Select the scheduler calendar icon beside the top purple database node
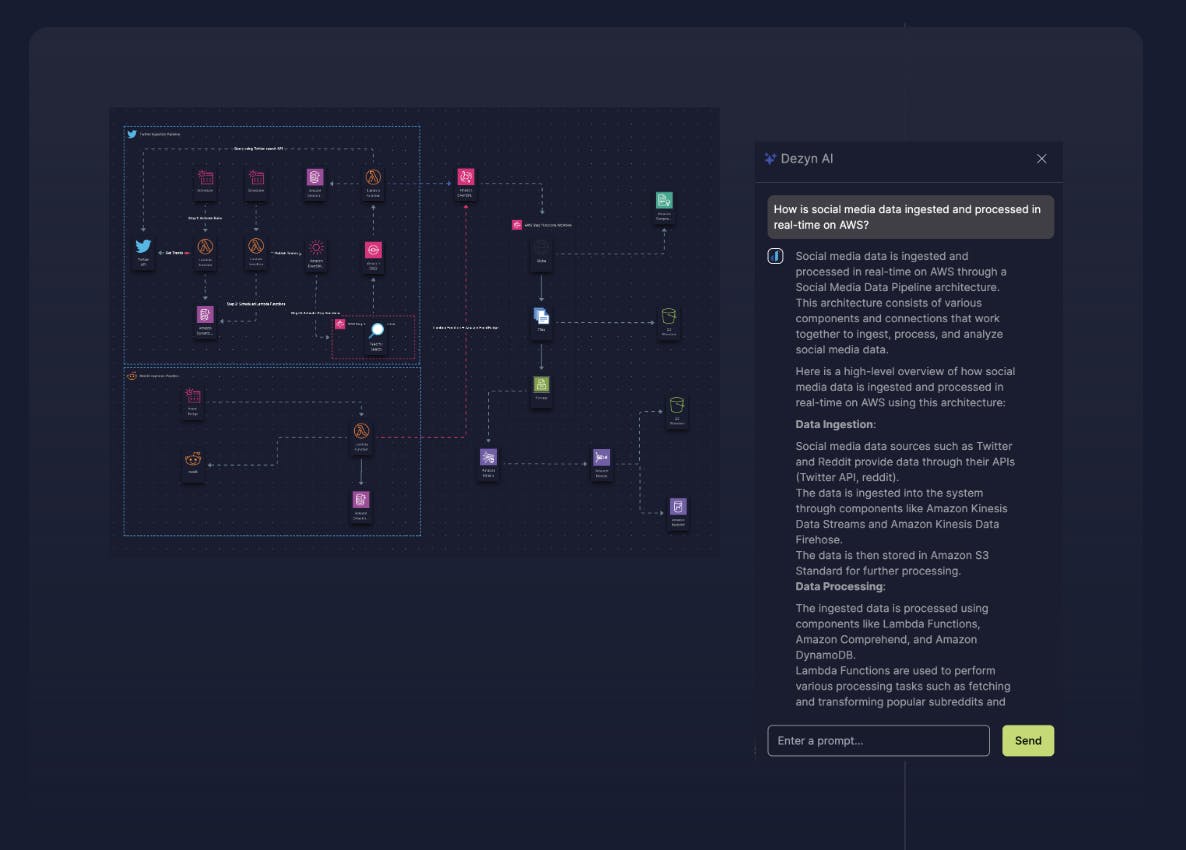Viewport: 1186px width, 850px height. click(x=256, y=178)
